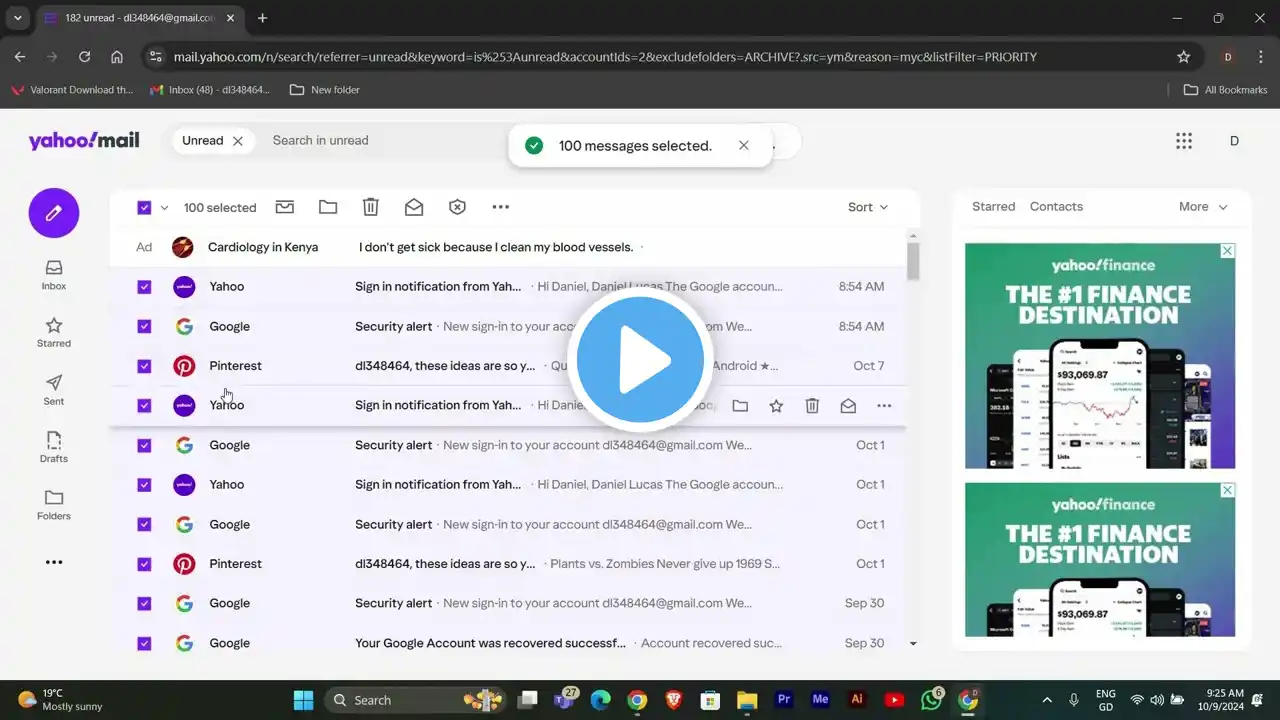Open the Sent folder in sidebar
The image size is (1280, 720).
pyautogui.click(x=54, y=390)
